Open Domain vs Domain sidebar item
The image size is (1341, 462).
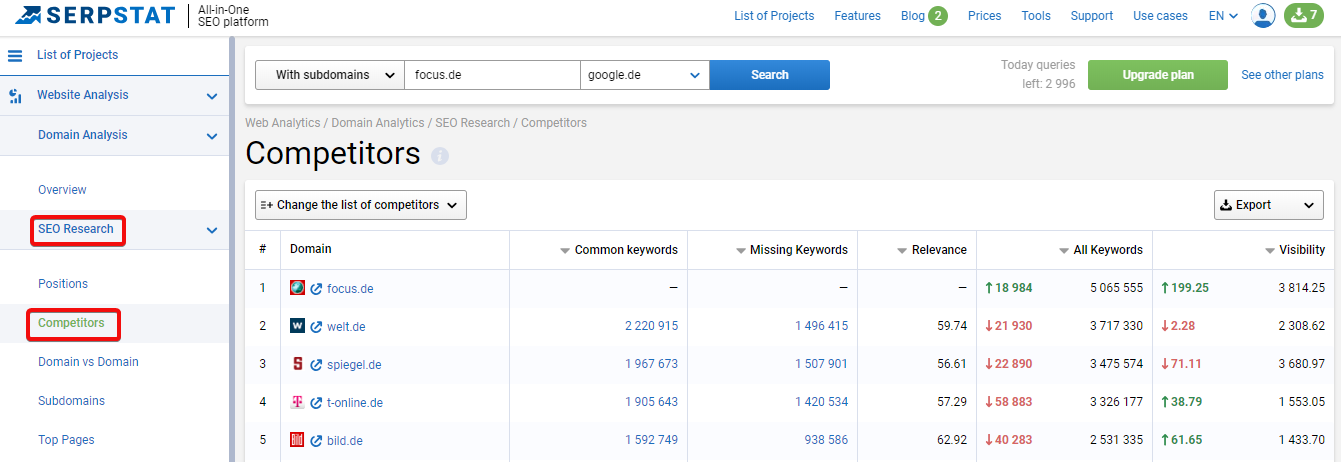coord(88,362)
